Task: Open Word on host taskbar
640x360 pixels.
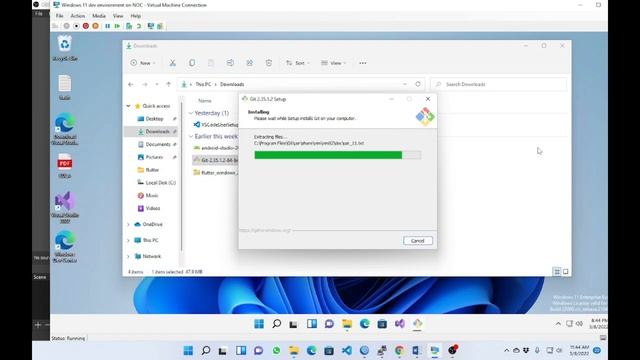Action: point(417,350)
